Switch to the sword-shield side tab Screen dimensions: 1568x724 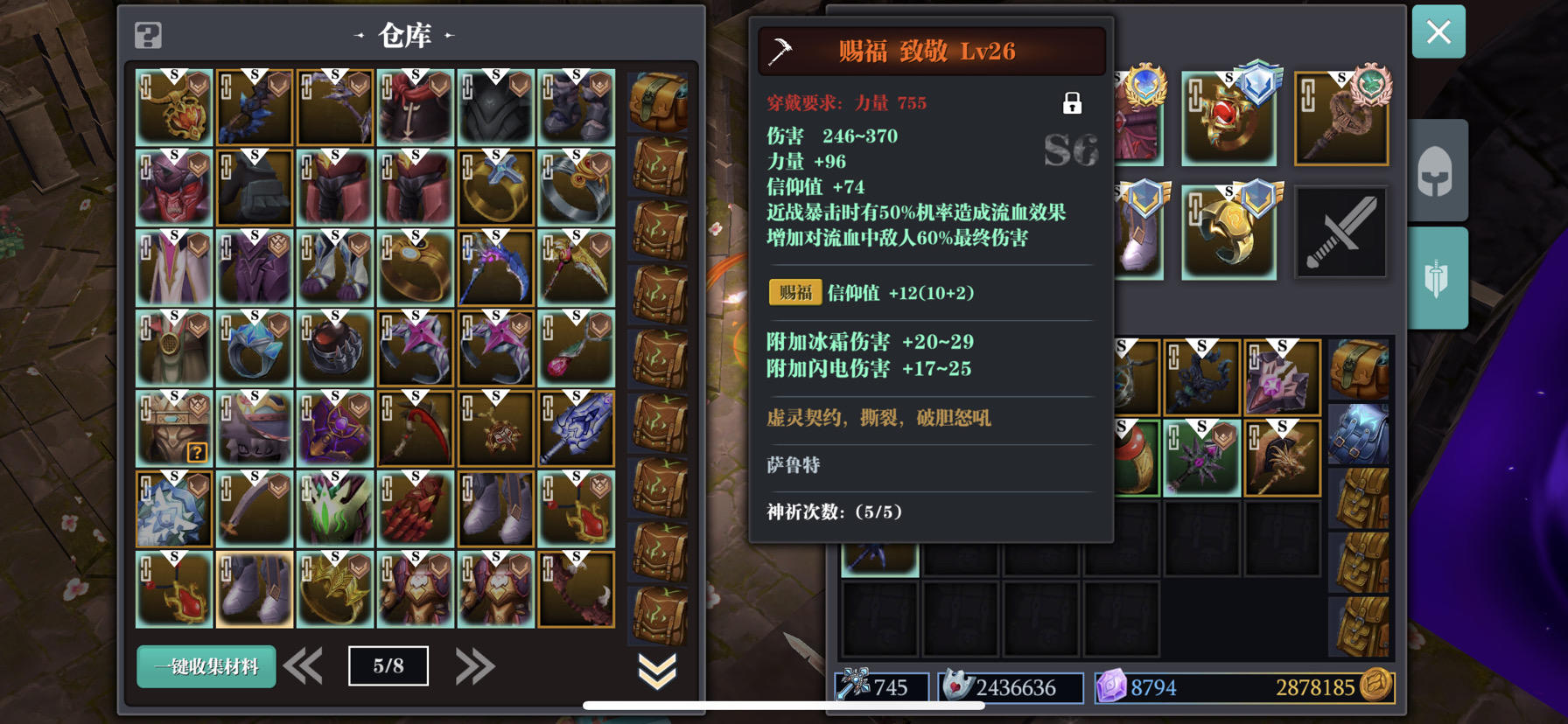pos(1436,279)
